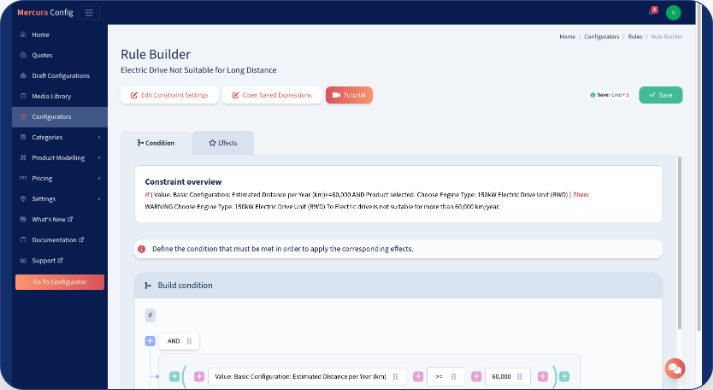The width and height of the screenshot is (713, 390).
Task: Switch to the Effects tab
Action: pyautogui.click(x=223, y=143)
